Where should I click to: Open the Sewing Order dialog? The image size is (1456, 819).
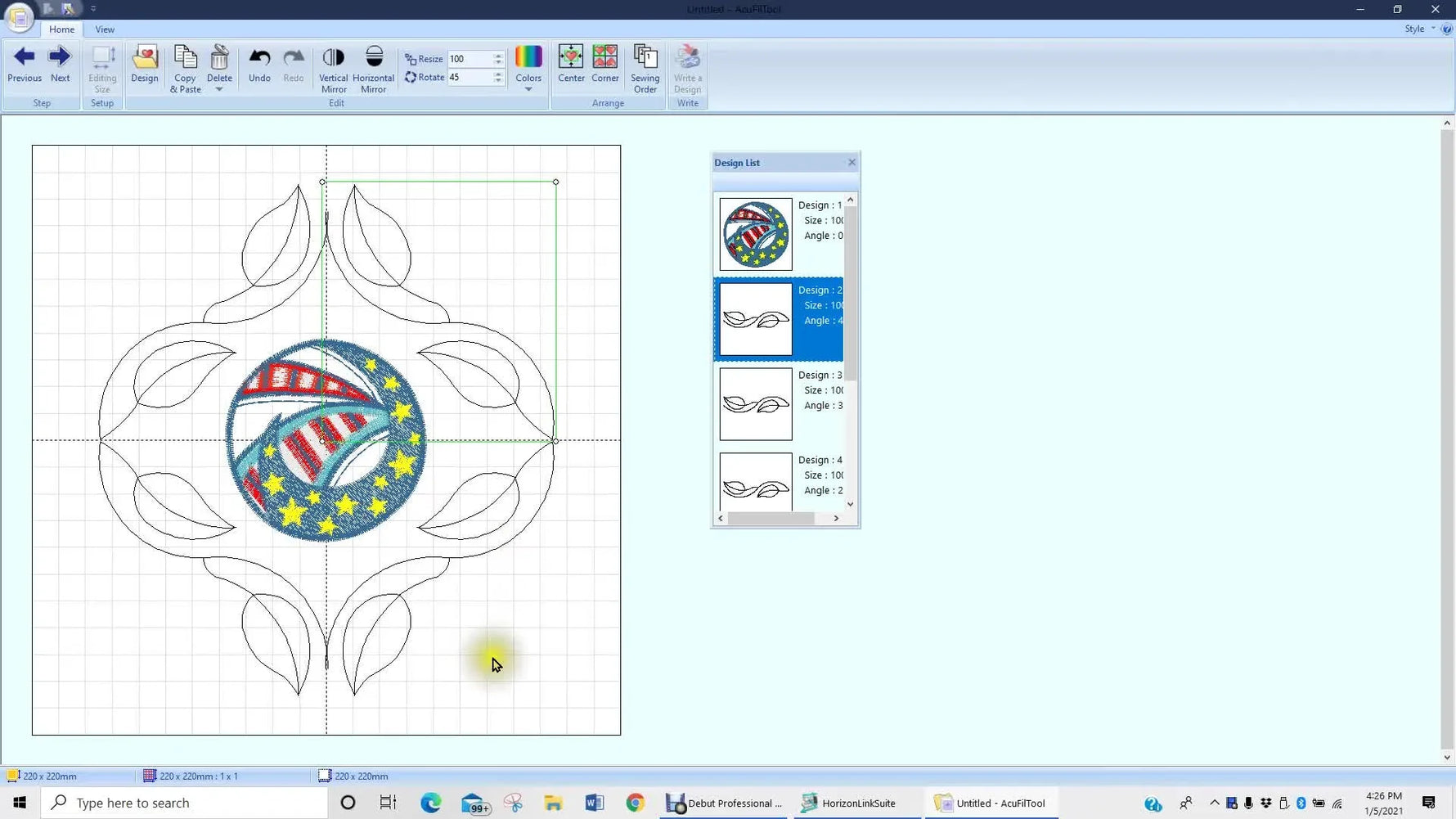tap(645, 70)
